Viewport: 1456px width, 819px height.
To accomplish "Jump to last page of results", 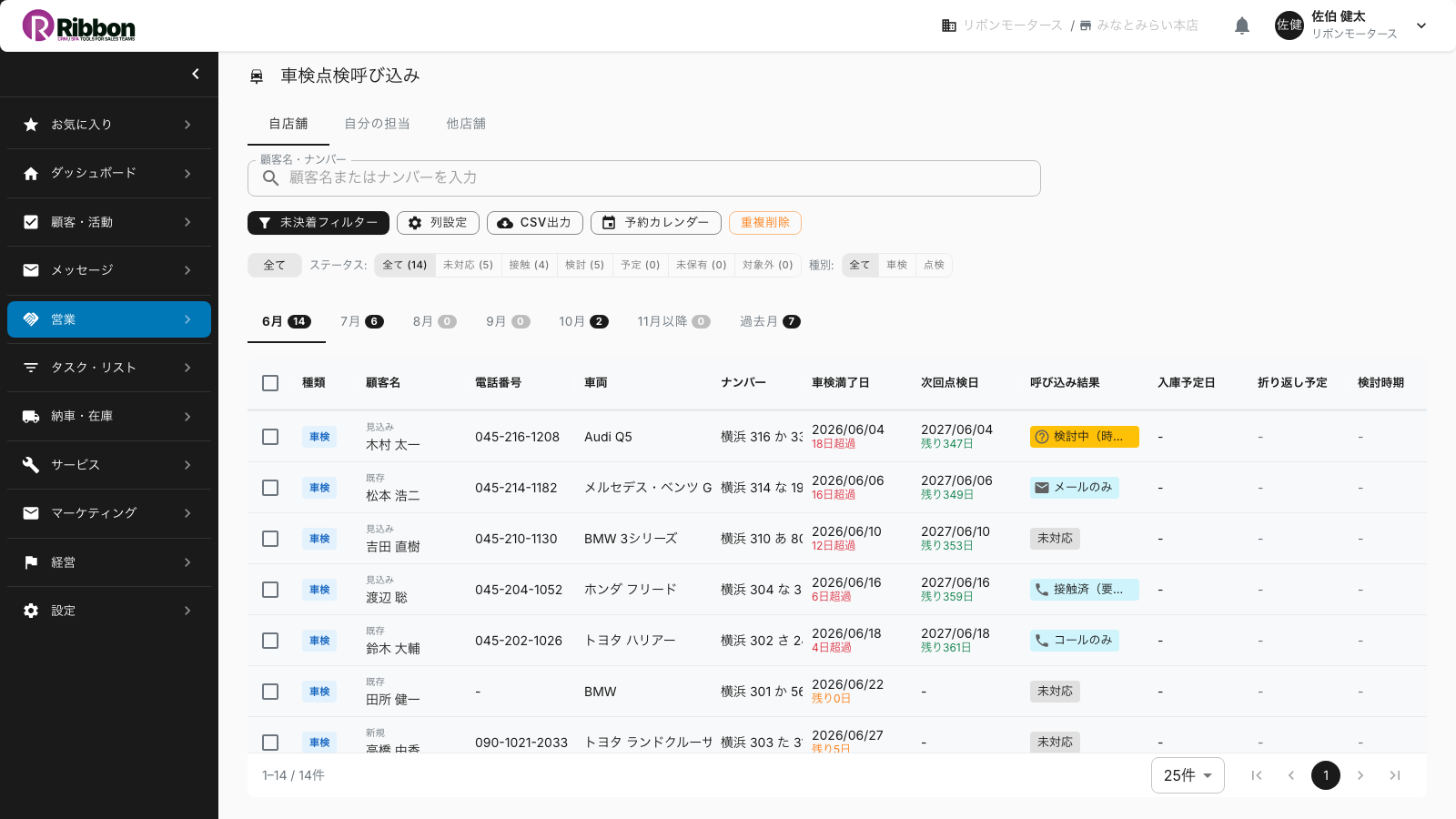I will (x=1395, y=775).
